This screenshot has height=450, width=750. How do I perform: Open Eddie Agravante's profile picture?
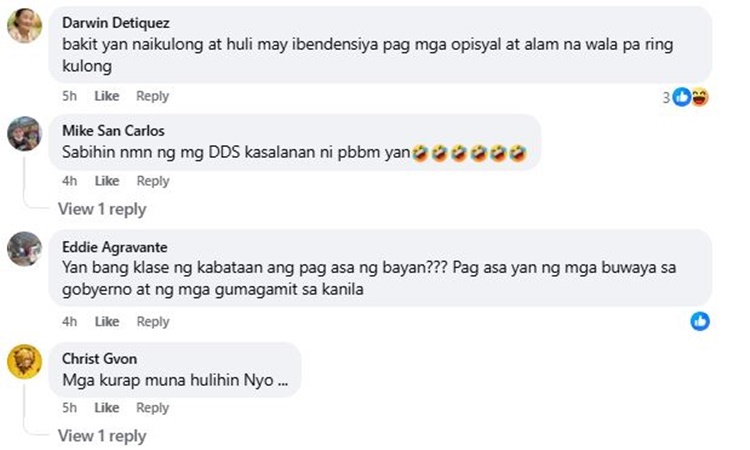[x=24, y=249]
